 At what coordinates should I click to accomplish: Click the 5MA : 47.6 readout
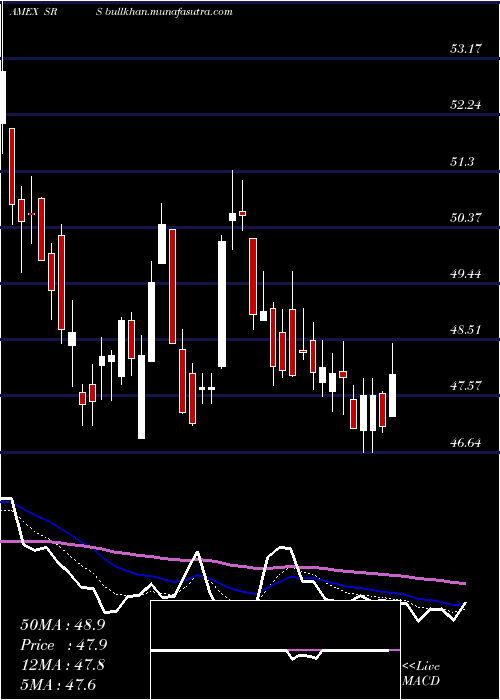58,684
